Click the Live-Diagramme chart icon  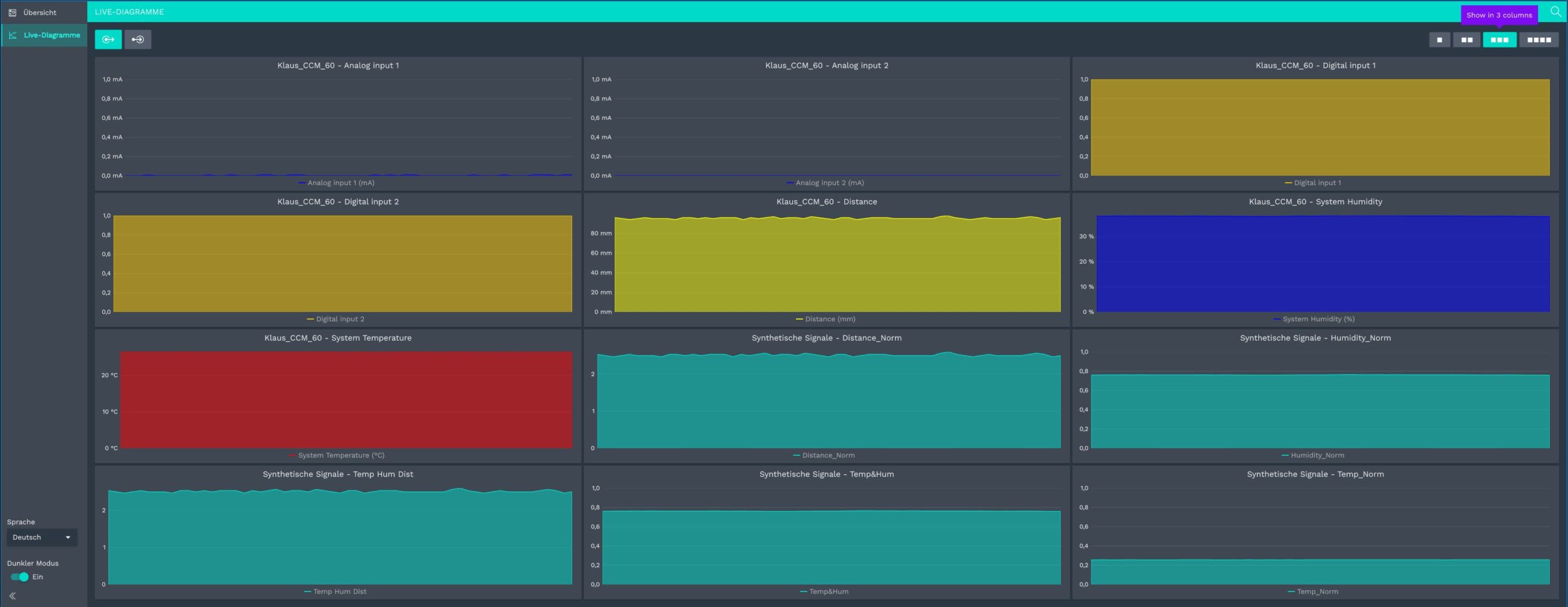(x=13, y=35)
